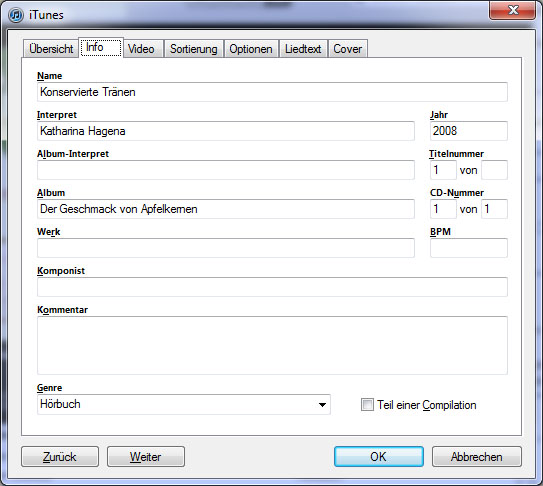Viewport: 543px width, 486px height.
Task: Close the iTunes dialog window
Action: [512, 10]
